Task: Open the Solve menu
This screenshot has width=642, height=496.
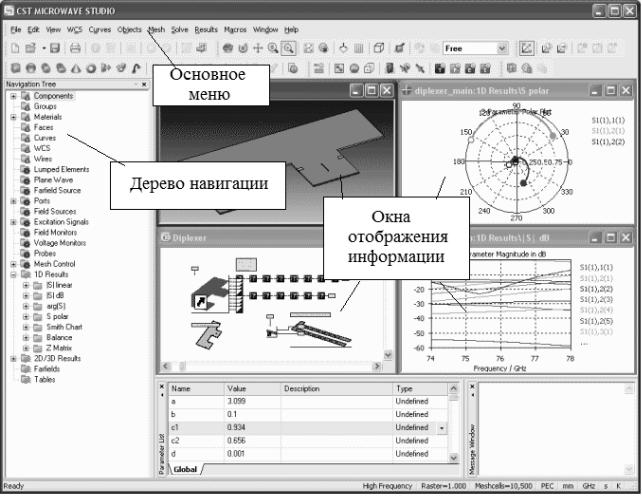Action: tap(180, 29)
